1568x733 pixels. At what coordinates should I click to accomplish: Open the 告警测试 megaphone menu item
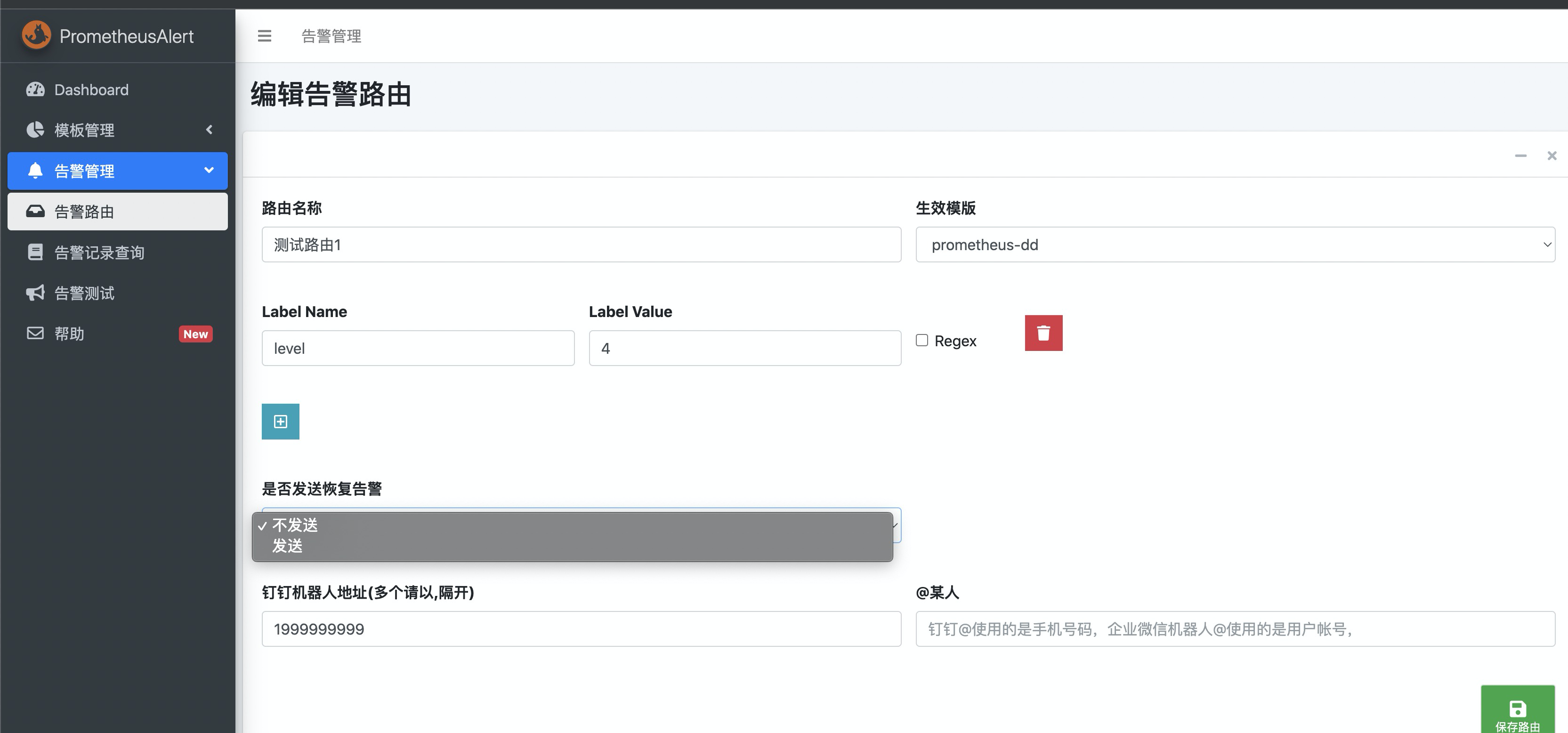click(84, 293)
